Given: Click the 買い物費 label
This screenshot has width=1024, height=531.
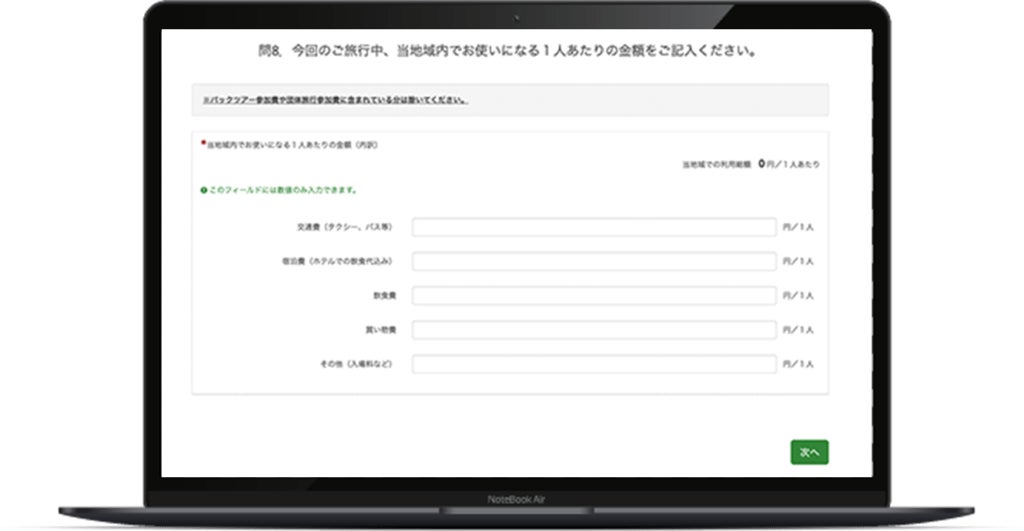Looking at the screenshot, I should click(x=380, y=330).
